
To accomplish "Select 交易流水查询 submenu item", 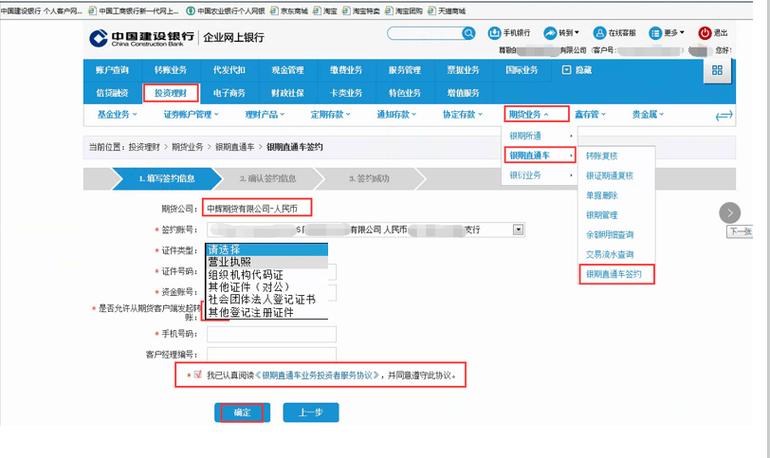I will point(609,254).
